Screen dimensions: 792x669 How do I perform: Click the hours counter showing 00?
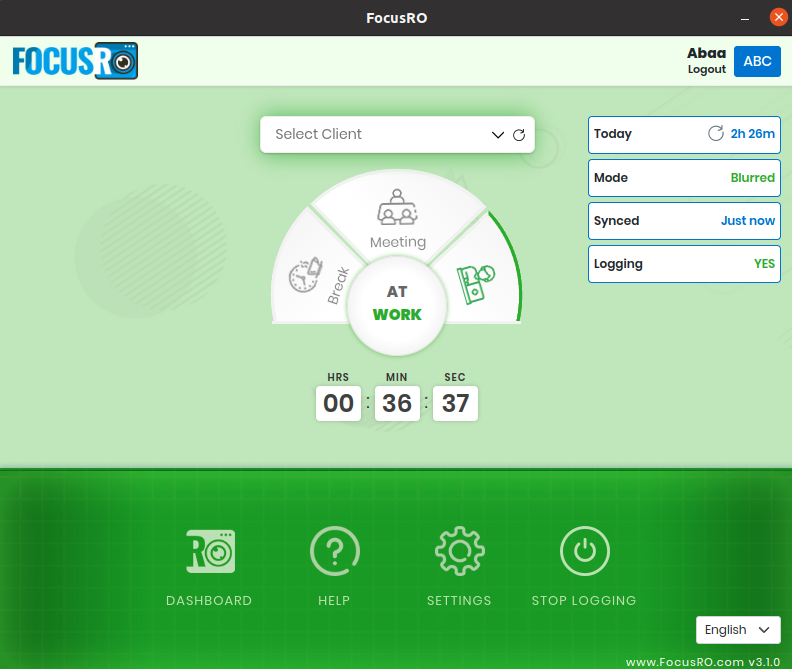click(x=338, y=403)
